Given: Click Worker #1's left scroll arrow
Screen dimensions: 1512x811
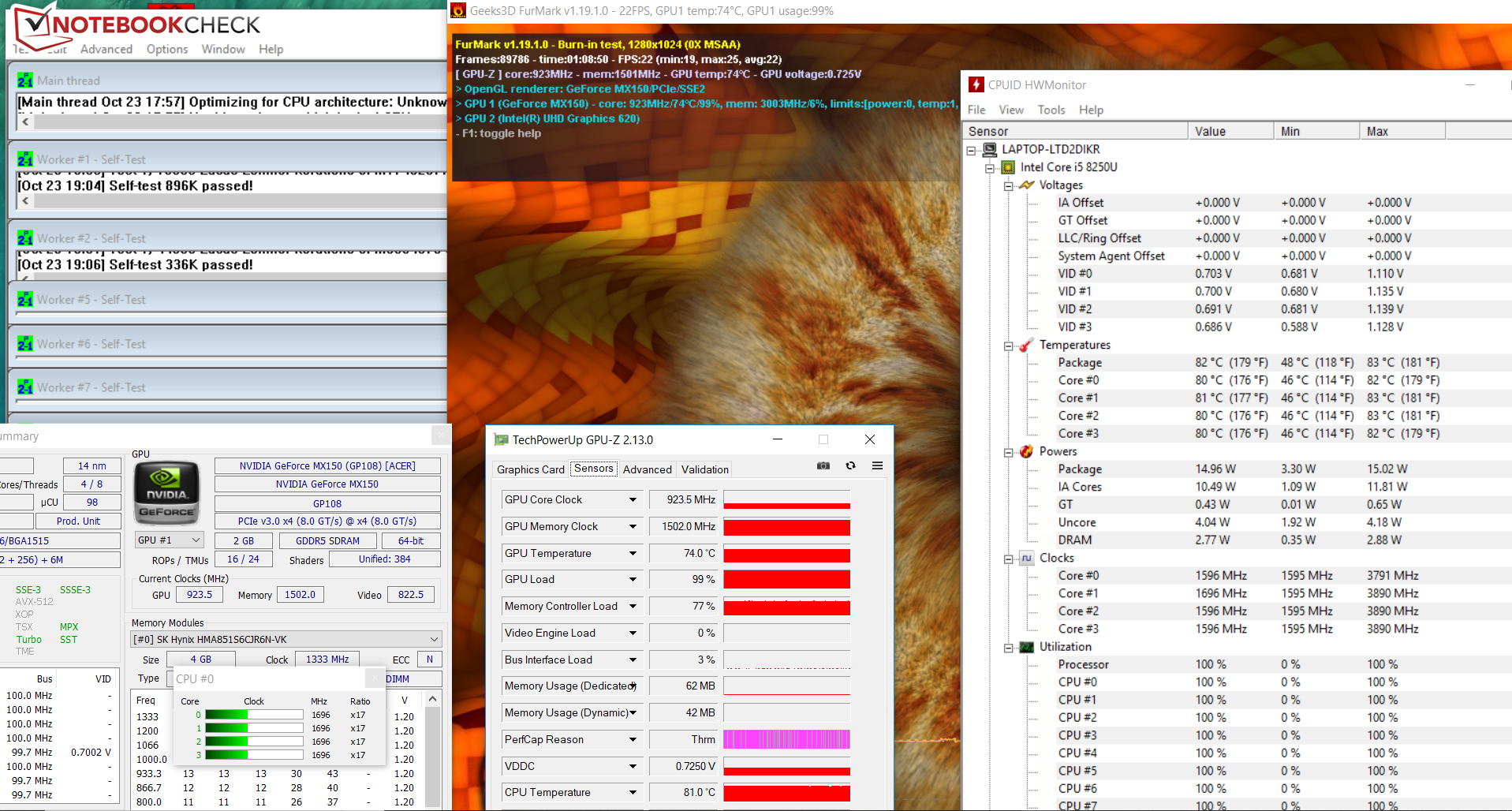Looking at the screenshot, I should (x=26, y=201).
